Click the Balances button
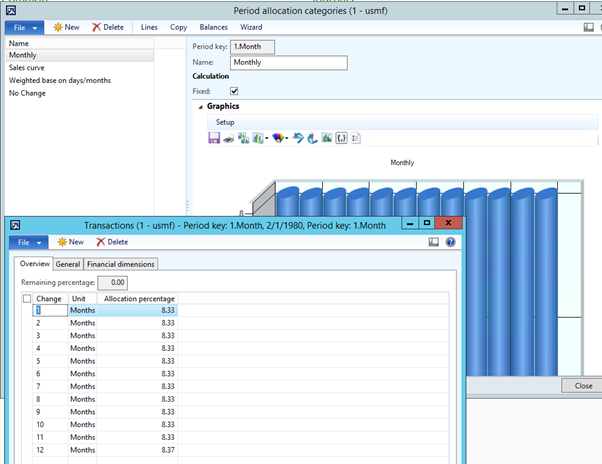The image size is (602, 464). (213, 27)
